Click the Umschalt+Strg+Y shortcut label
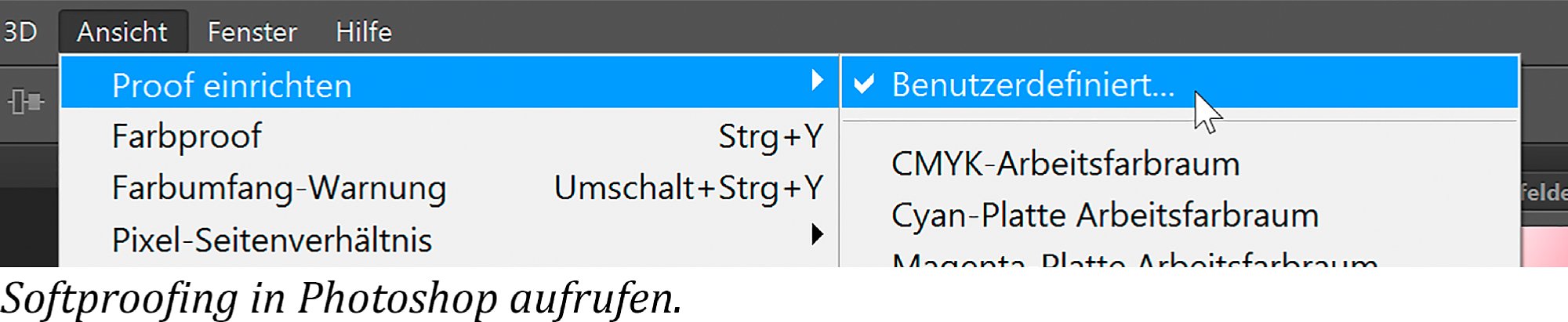 (688, 189)
